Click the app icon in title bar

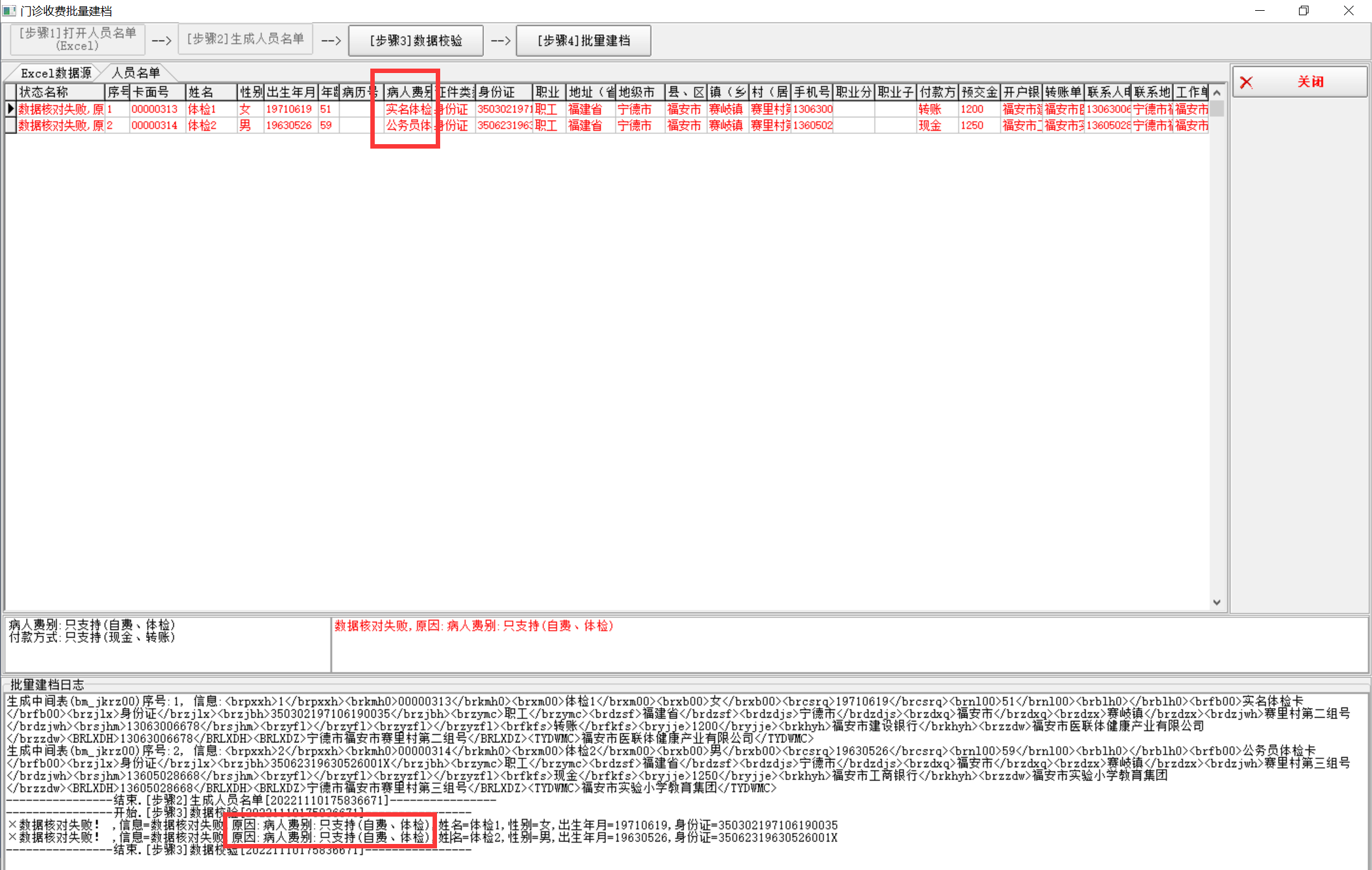[10, 11]
